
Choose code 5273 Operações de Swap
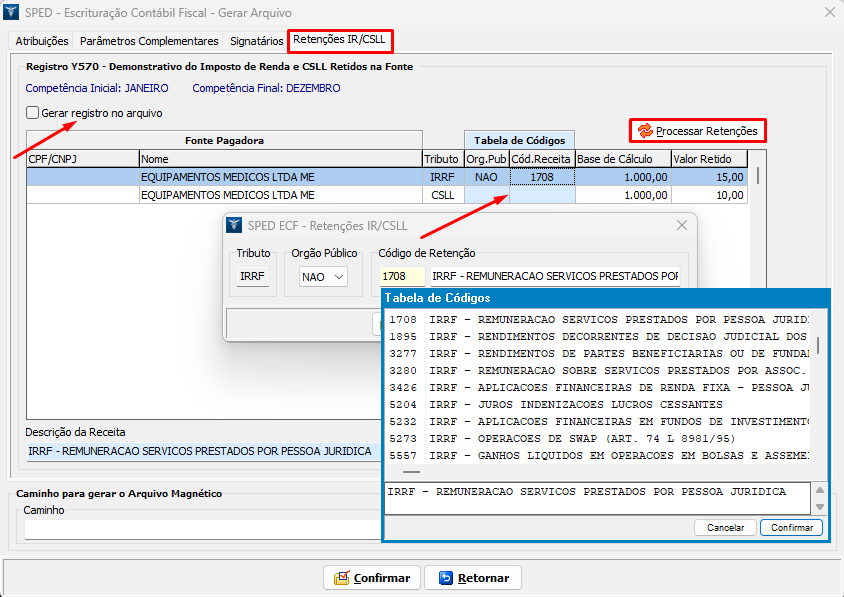[598, 439]
